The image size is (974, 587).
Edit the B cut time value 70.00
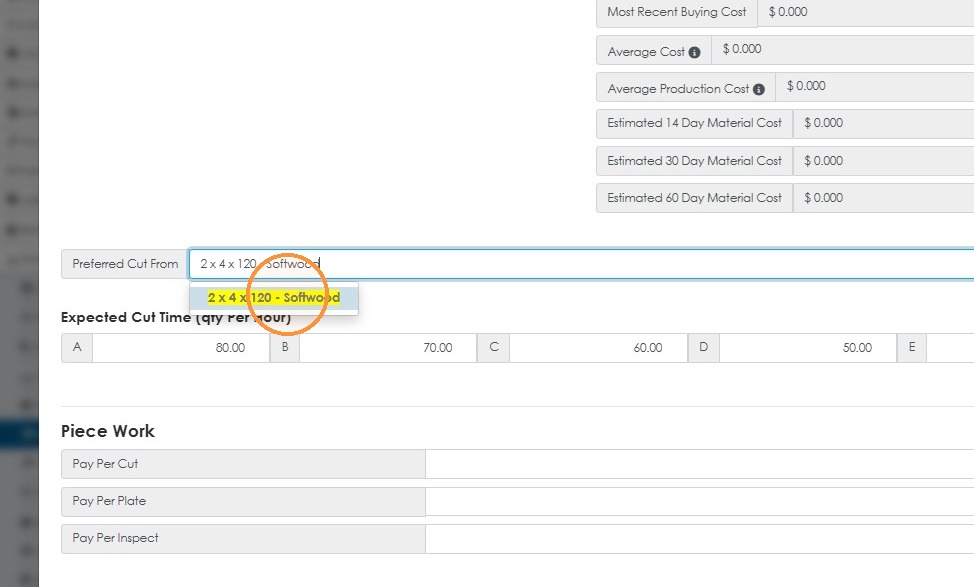(x=388, y=348)
